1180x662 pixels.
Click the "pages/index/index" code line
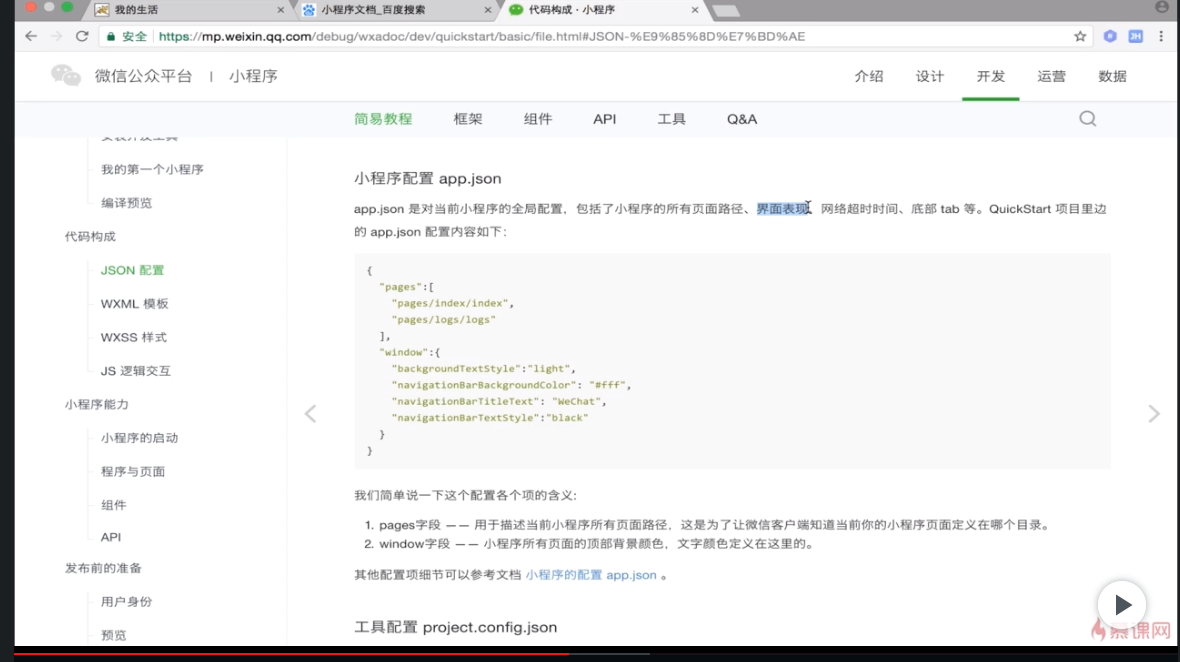pos(453,303)
